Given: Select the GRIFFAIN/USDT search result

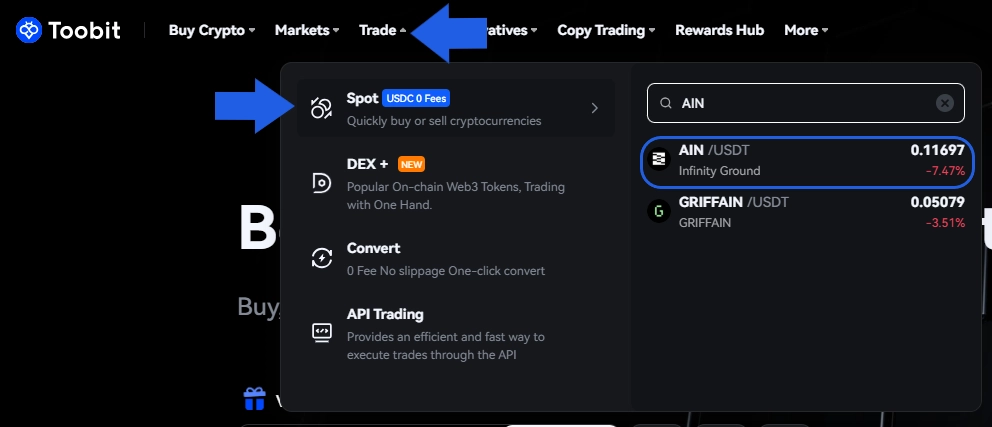Looking at the screenshot, I should [x=805, y=211].
